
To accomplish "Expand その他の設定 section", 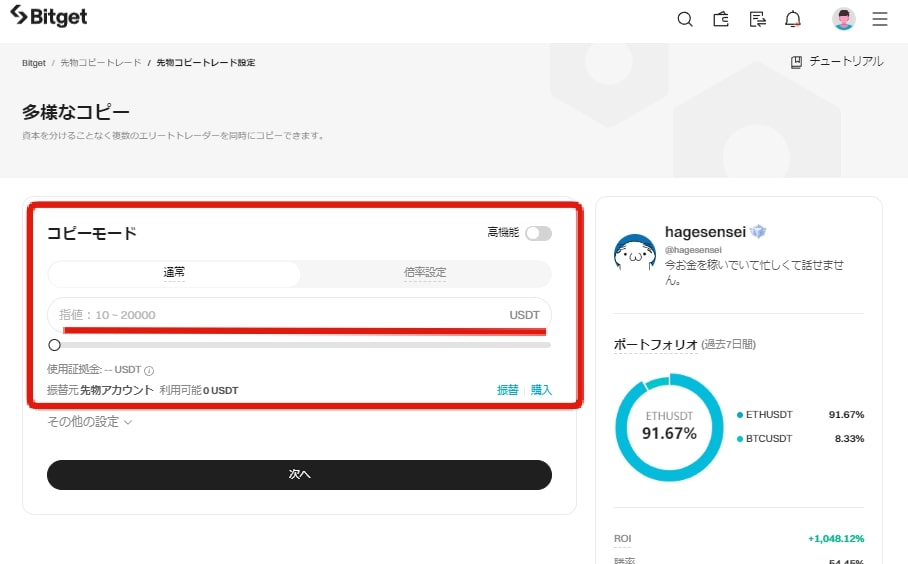I will click(90, 422).
